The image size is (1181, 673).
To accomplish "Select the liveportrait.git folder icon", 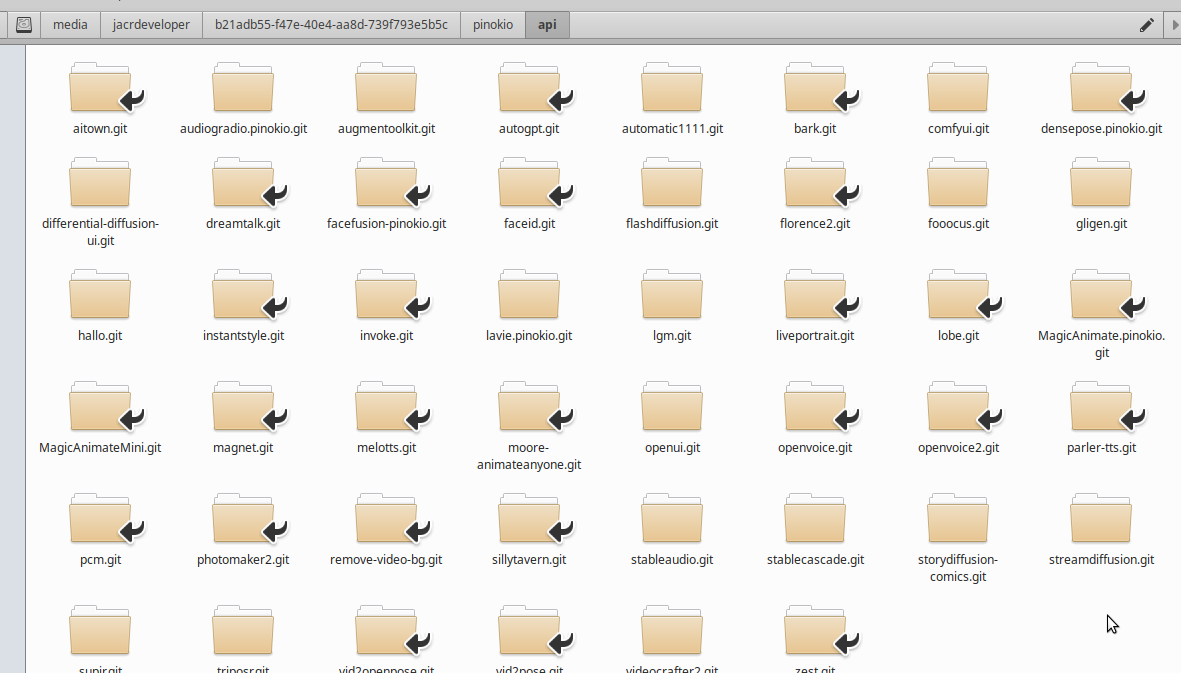I will [815, 296].
